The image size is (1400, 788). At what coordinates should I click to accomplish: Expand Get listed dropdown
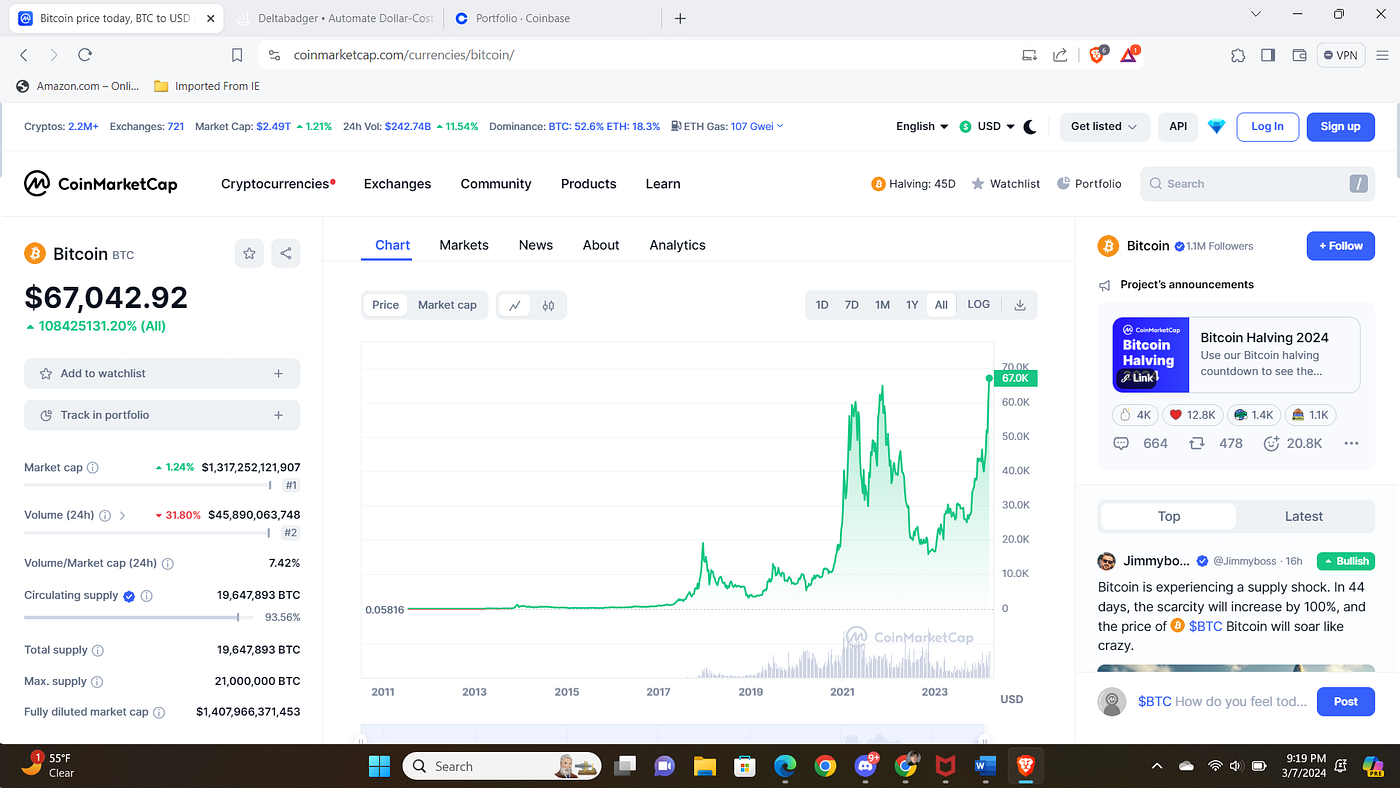pos(1104,126)
